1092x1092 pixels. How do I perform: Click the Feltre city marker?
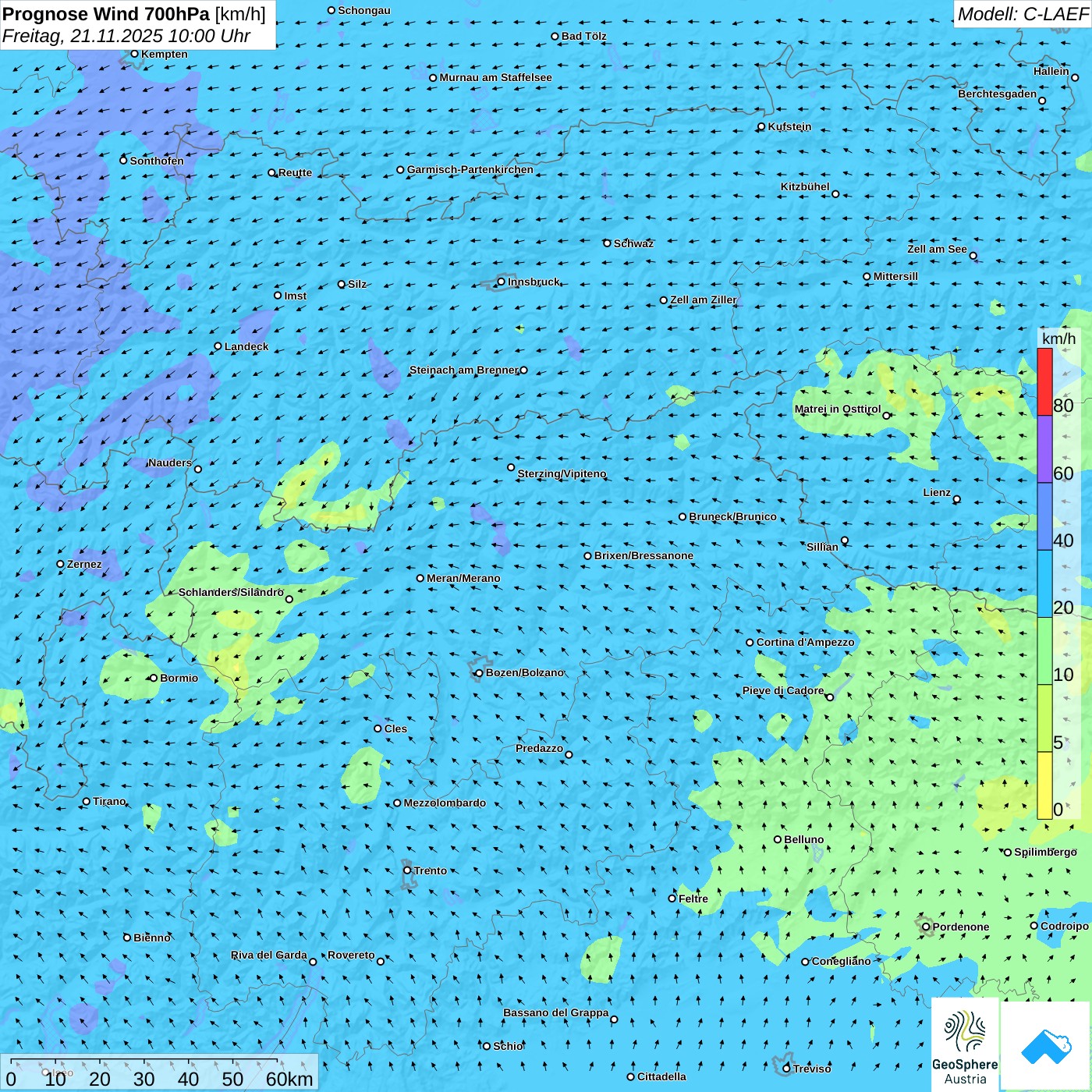pos(672,899)
